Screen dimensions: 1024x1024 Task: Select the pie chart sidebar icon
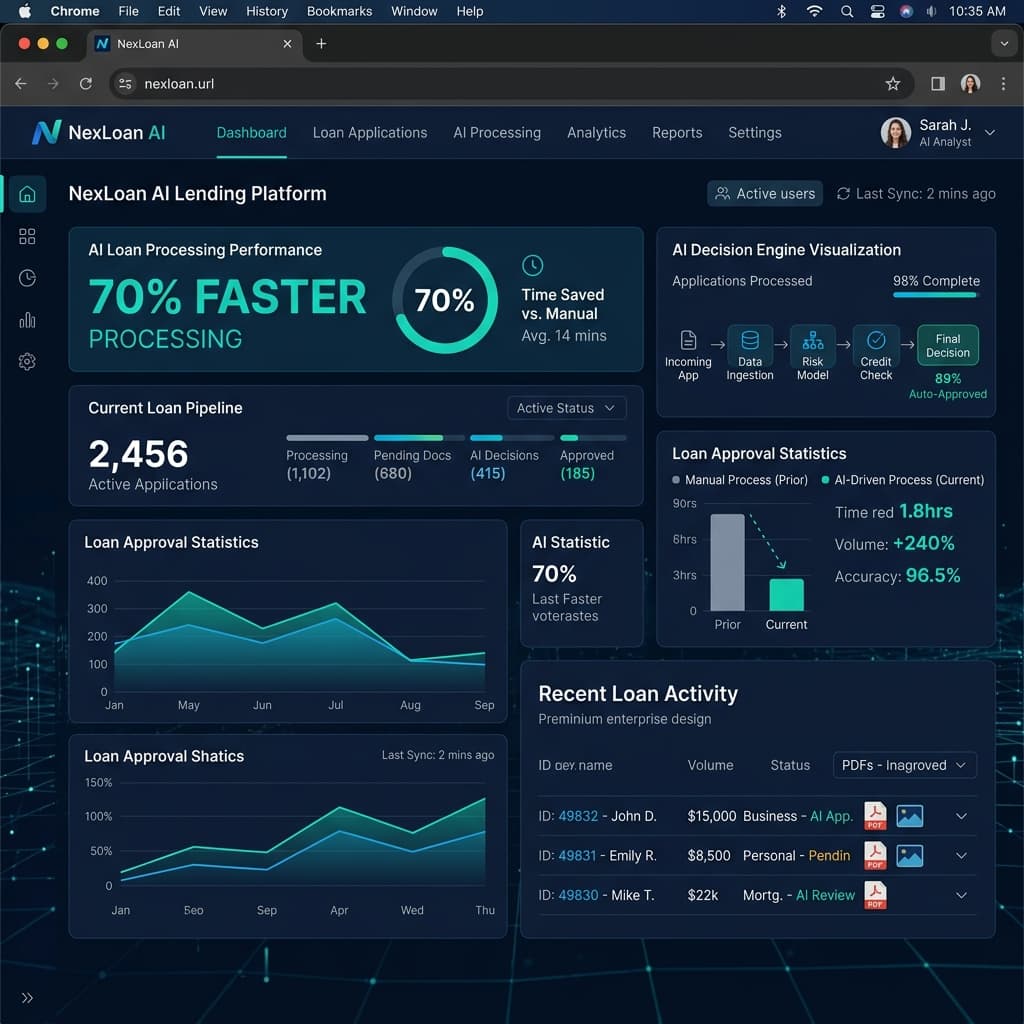pos(27,278)
